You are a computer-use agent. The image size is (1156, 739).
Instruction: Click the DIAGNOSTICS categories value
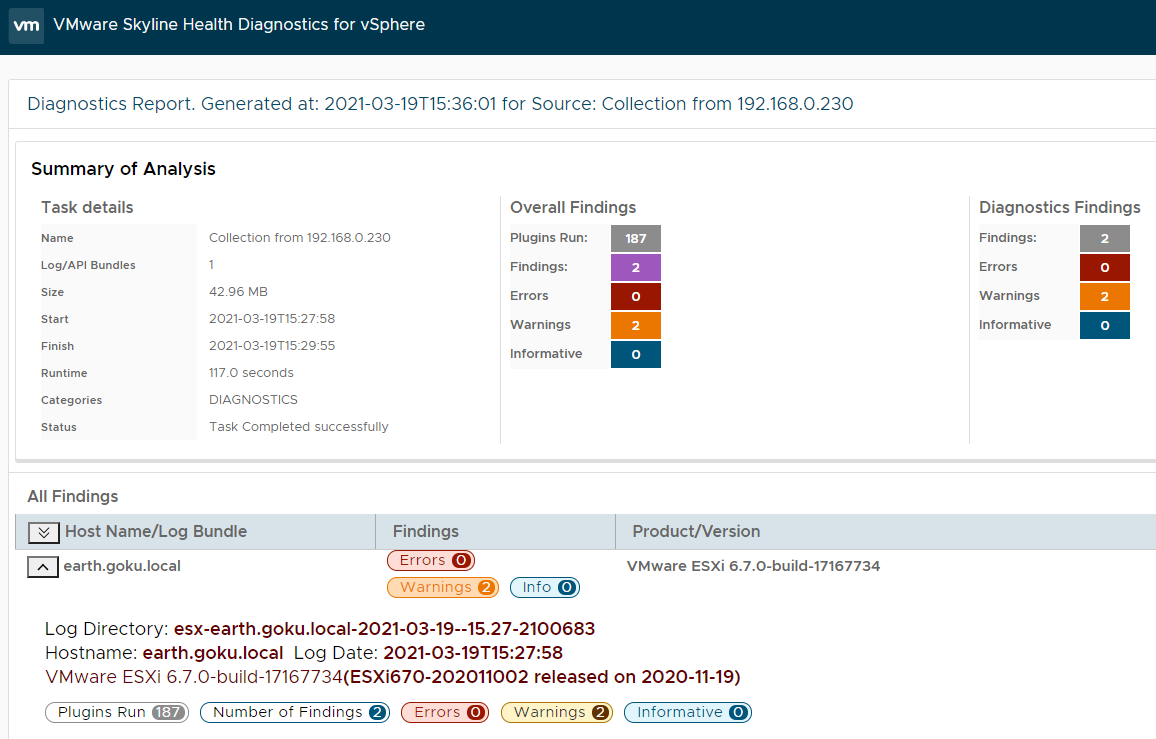coord(253,400)
